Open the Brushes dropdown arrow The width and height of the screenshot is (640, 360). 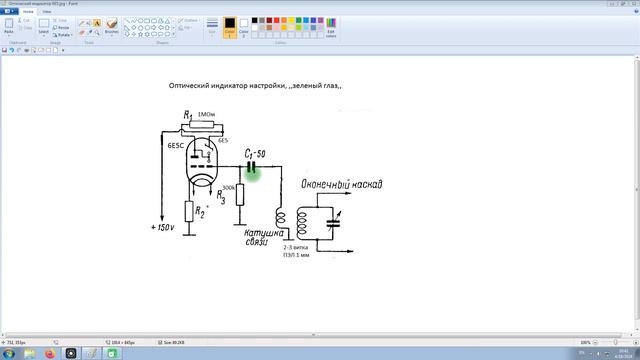pyautogui.click(x=112, y=36)
